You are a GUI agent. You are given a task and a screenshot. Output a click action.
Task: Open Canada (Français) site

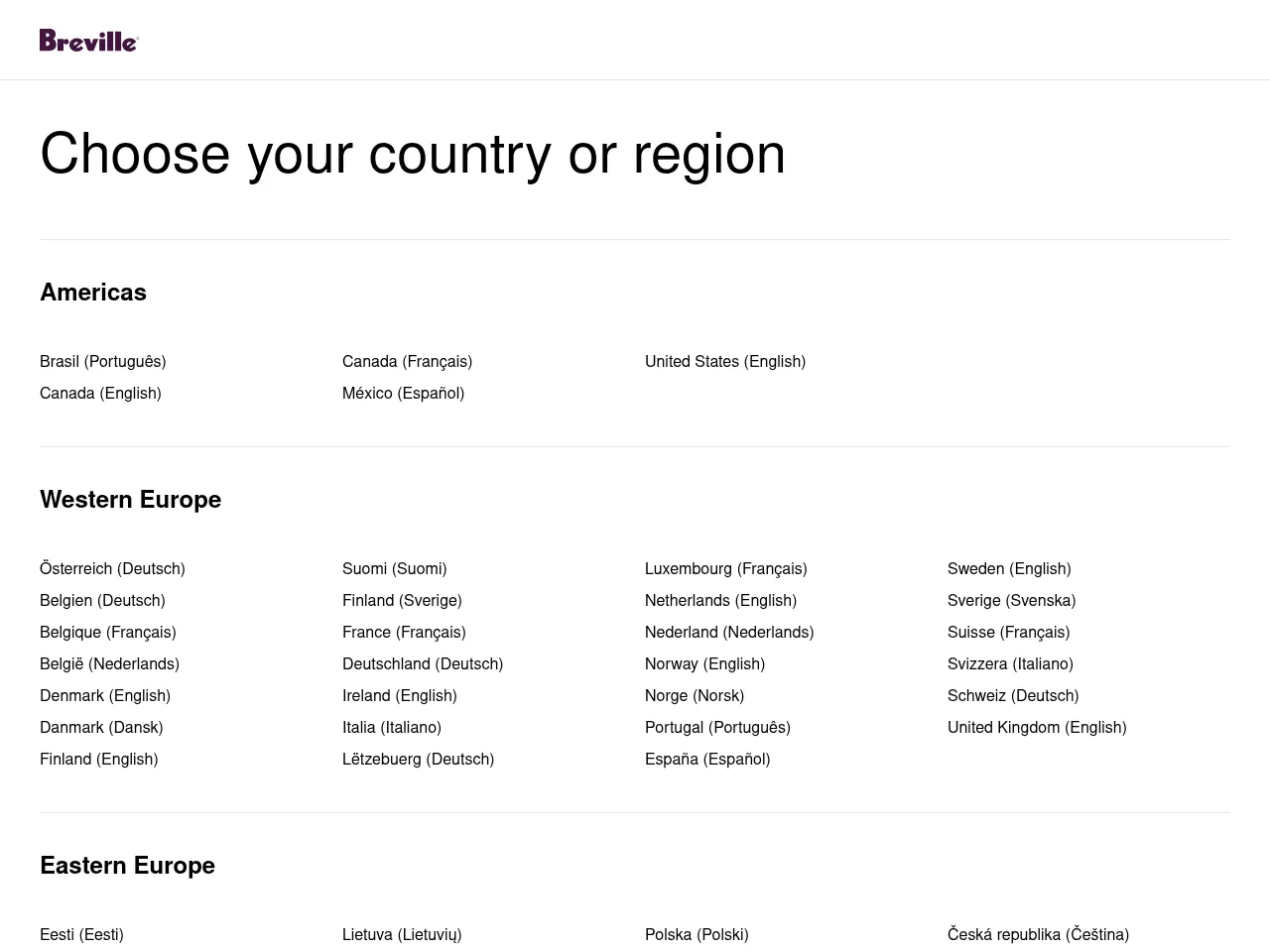(x=407, y=362)
